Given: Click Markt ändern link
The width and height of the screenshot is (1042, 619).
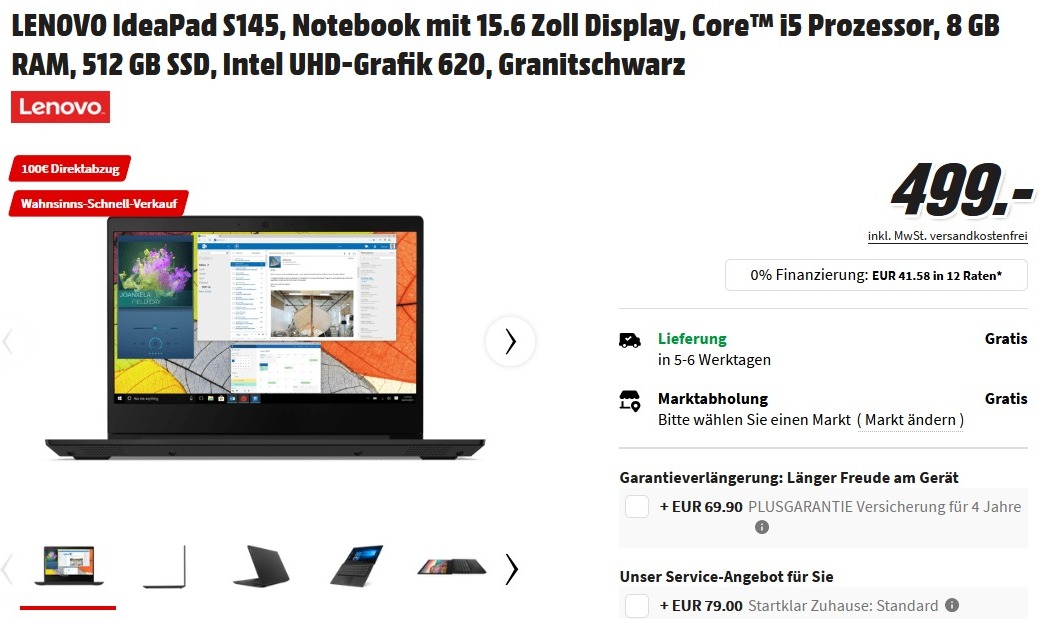Looking at the screenshot, I should pyautogui.click(x=910, y=420).
